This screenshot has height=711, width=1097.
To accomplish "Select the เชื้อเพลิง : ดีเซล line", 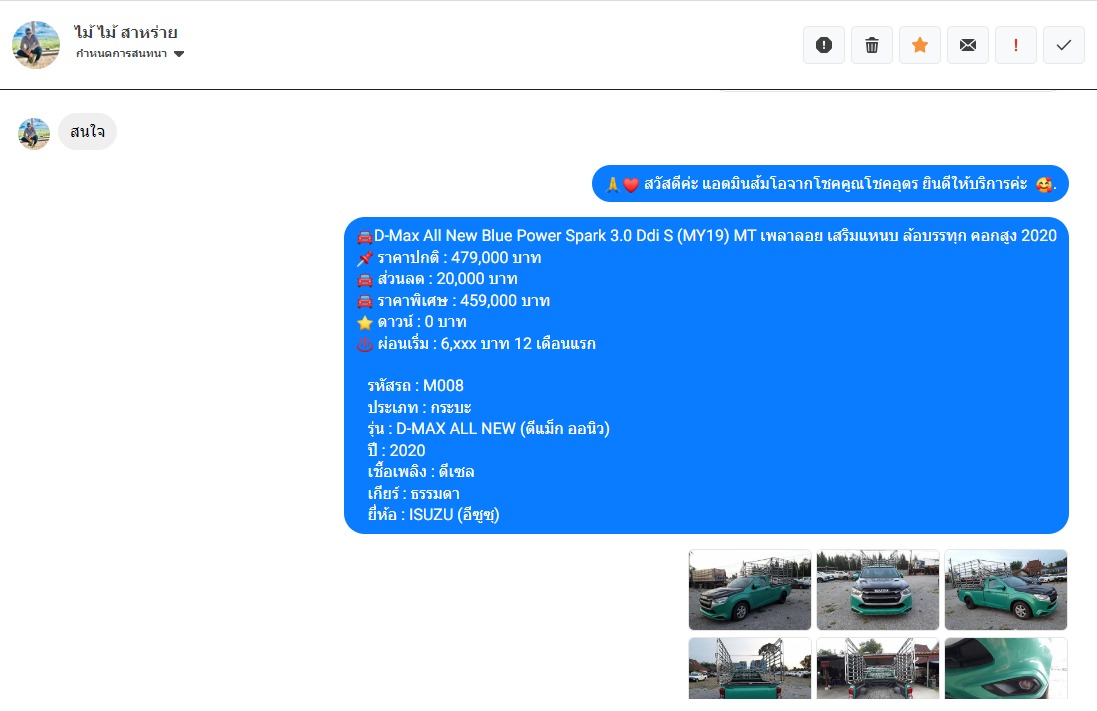I will pos(421,472).
